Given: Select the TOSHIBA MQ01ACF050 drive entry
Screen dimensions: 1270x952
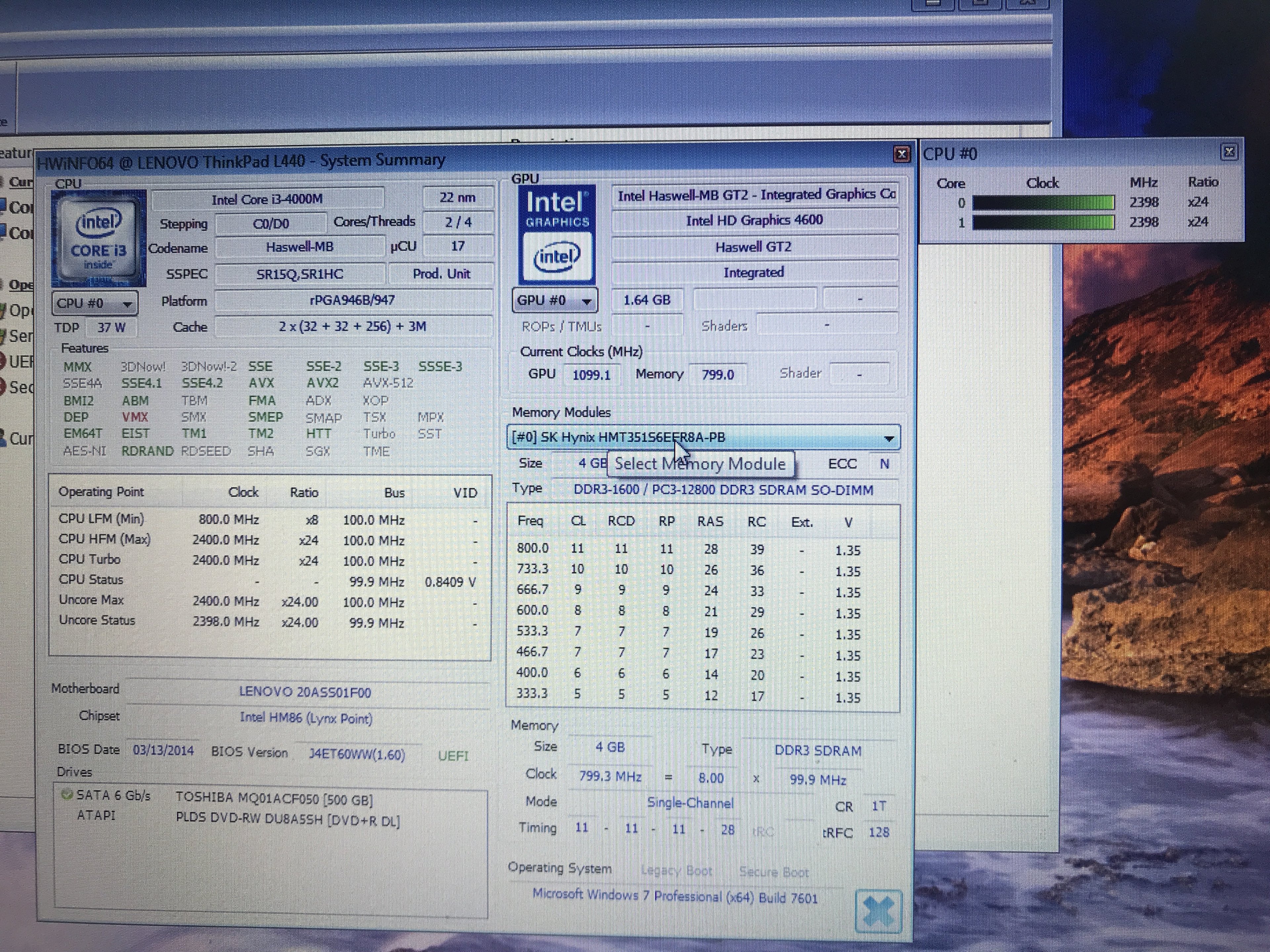Looking at the screenshot, I should click(274, 799).
